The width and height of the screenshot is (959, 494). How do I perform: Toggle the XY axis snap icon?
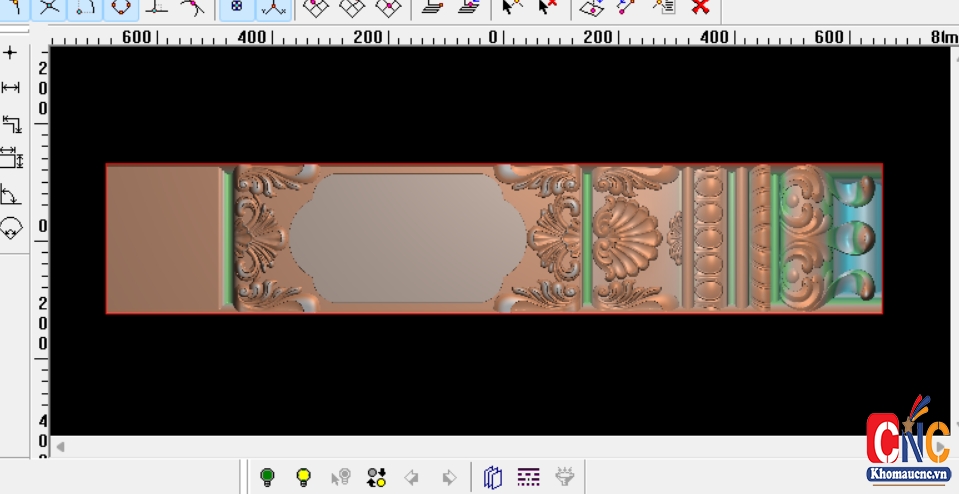pyautogui.click(x=273, y=8)
